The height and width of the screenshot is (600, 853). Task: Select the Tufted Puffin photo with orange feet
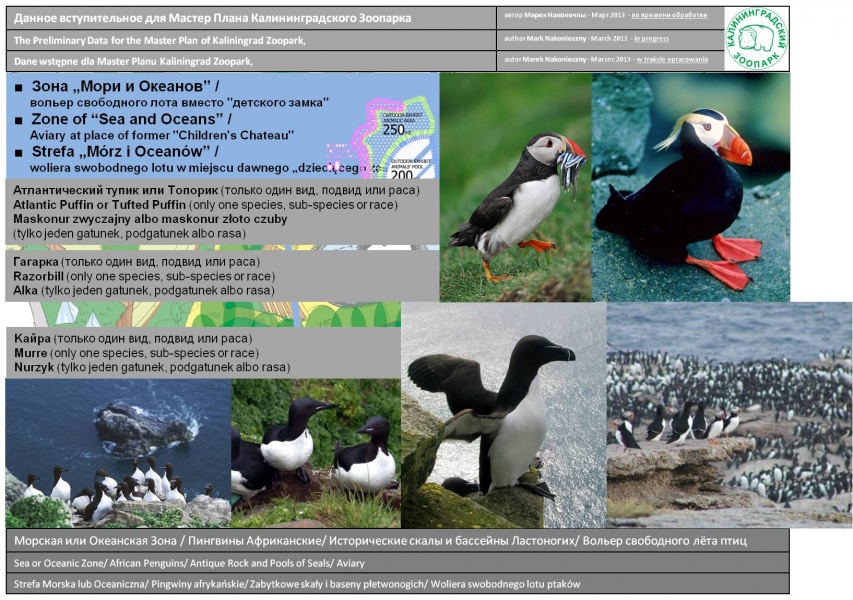point(690,187)
